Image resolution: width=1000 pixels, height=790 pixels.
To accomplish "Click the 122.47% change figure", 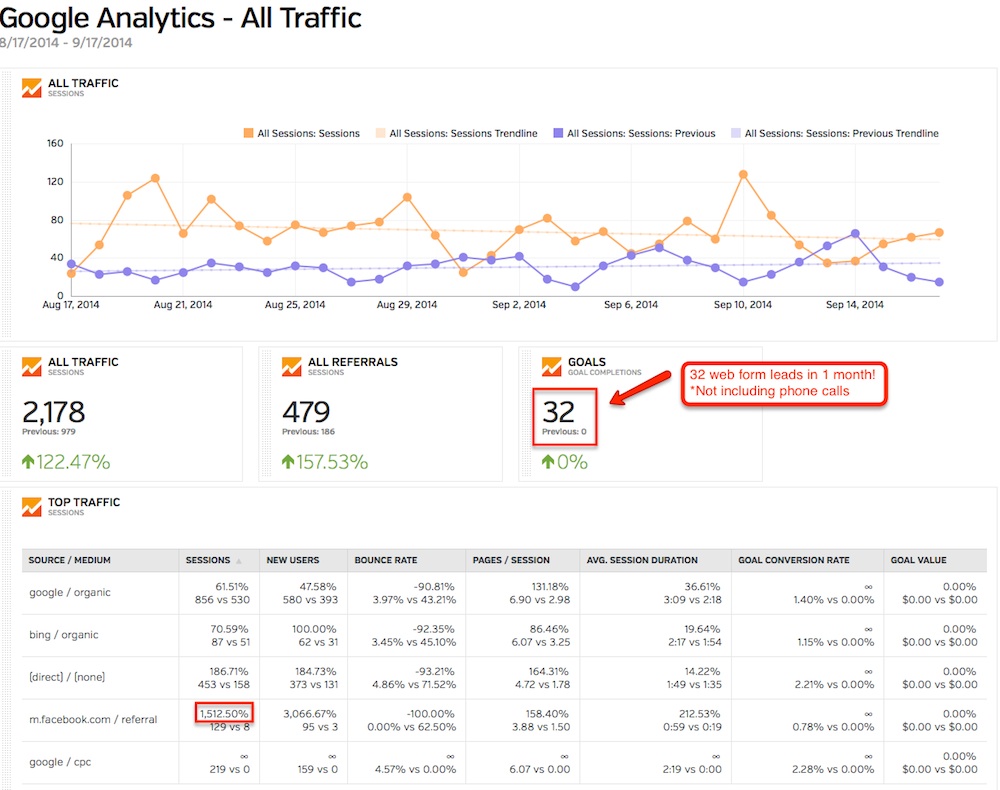I will point(73,462).
